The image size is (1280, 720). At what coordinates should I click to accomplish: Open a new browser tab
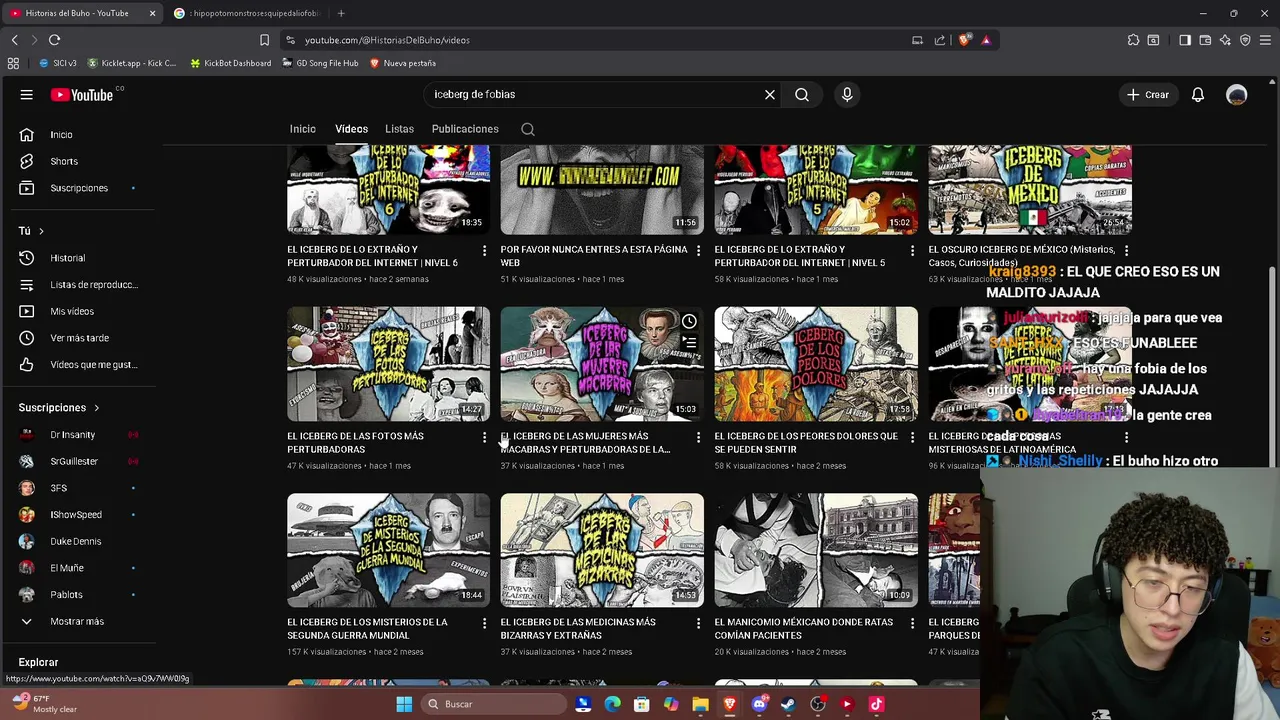[x=341, y=13]
